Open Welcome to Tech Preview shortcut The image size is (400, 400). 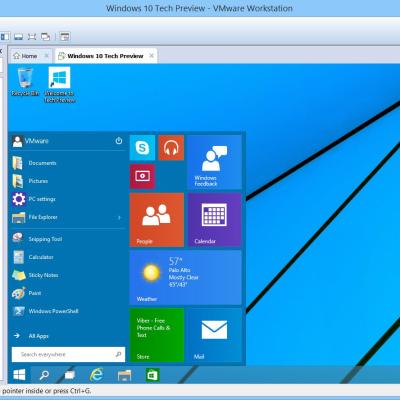[59, 85]
